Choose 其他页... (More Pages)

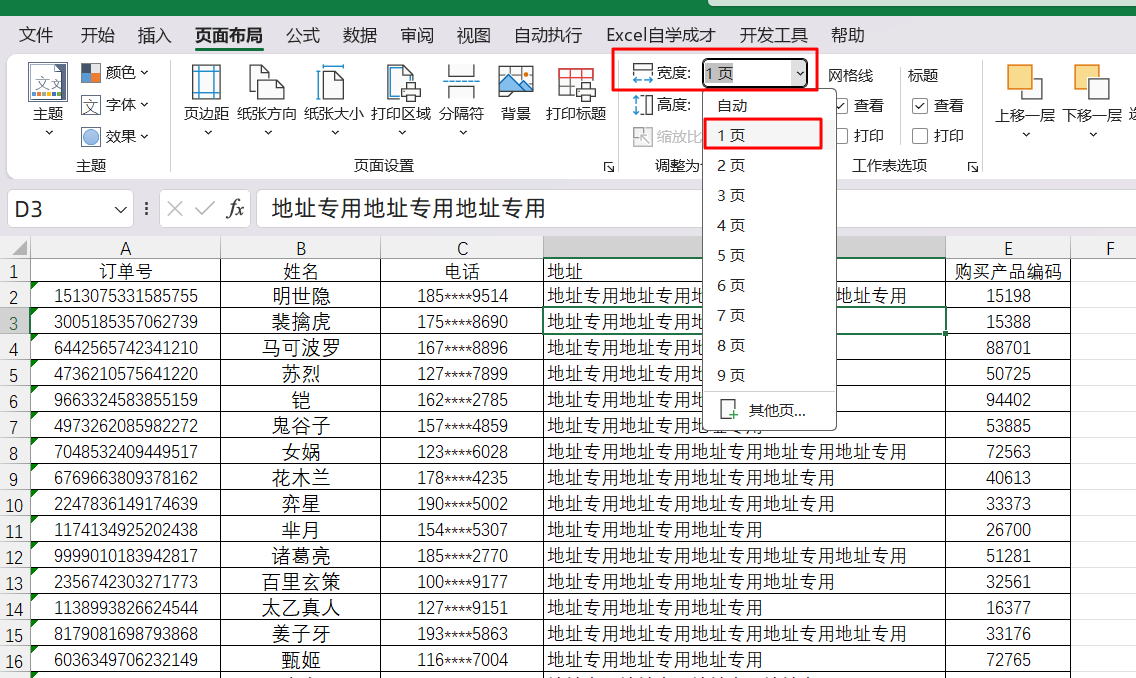tap(769, 411)
